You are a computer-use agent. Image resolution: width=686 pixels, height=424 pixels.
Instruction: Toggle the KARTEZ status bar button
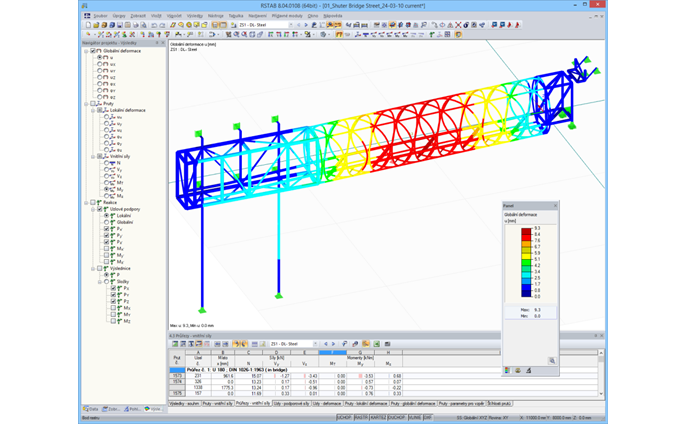click(378, 417)
